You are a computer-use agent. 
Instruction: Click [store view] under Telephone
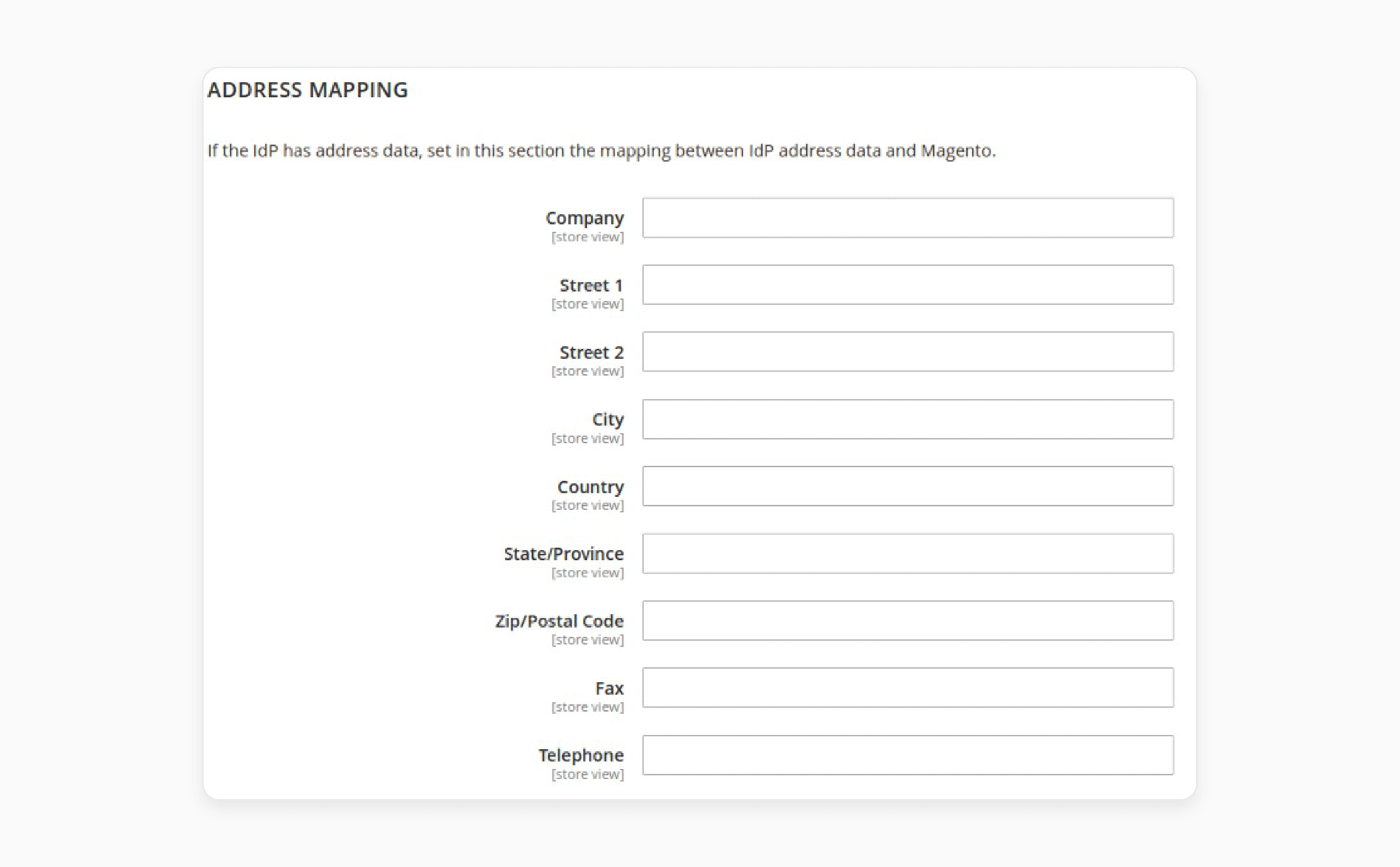click(587, 774)
